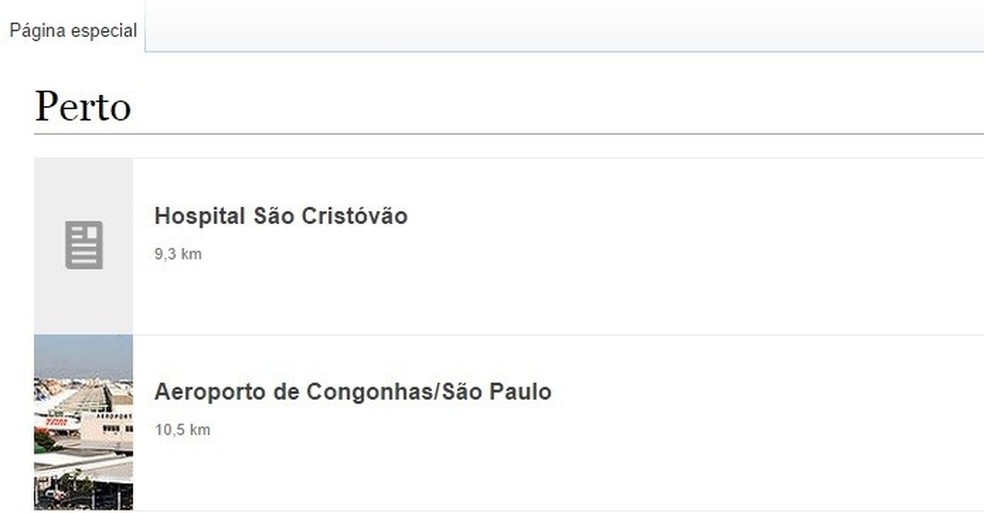Click the word Aeroporto in the second result
The height and width of the screenshot is (513, 984).
click(x=208, y=392)
